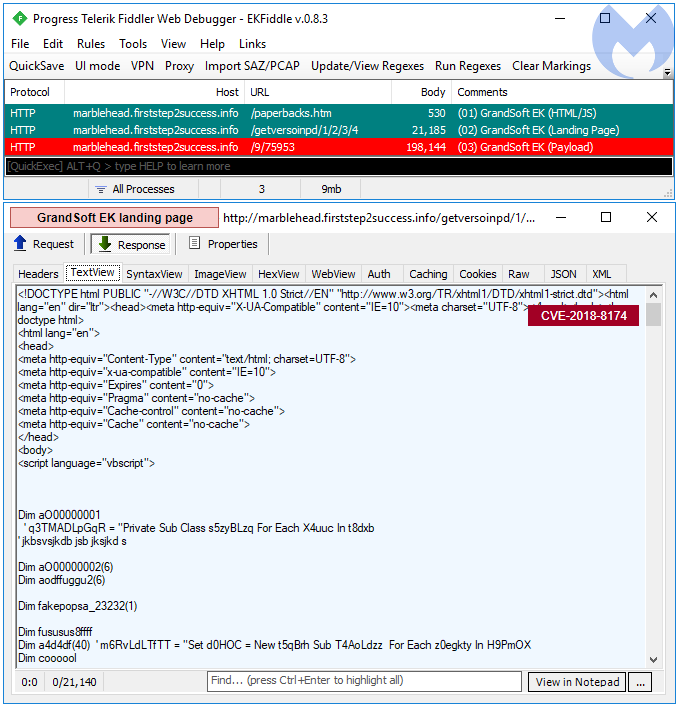Screen dimensions: 678x706
Task: Click the 'Dim fakepopsa_23232(1)' code line
Action: click(x=77, y=606)
